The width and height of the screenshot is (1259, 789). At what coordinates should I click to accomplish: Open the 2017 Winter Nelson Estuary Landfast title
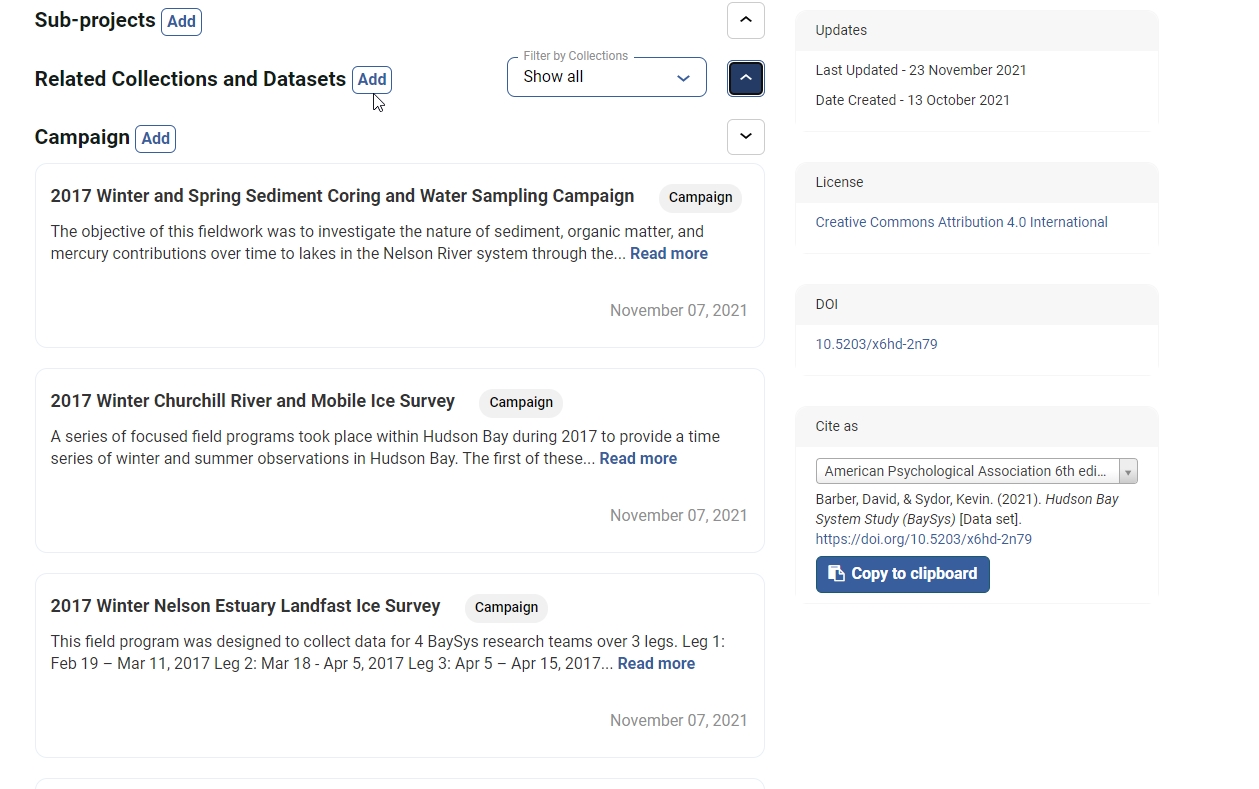pos(245,606)
